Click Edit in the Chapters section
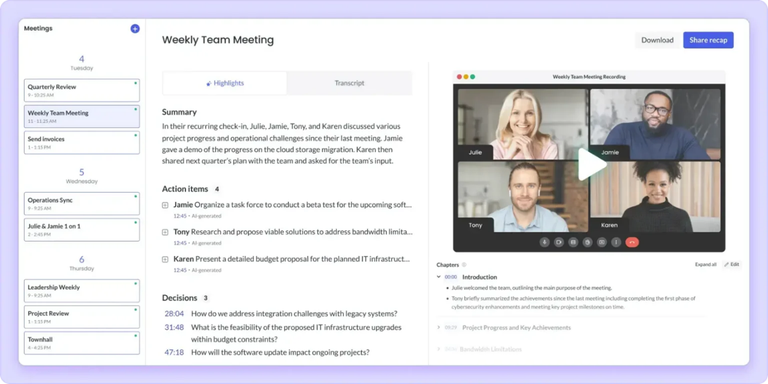The height and width of the screenshot is (384, 768). tap(732, 264)
